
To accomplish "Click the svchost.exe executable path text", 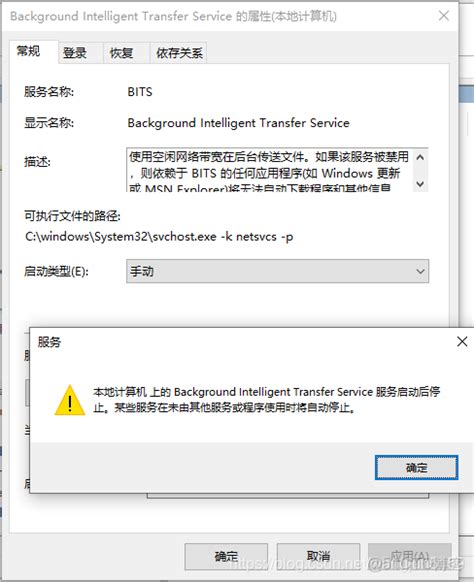I will [x=159, y=236].
